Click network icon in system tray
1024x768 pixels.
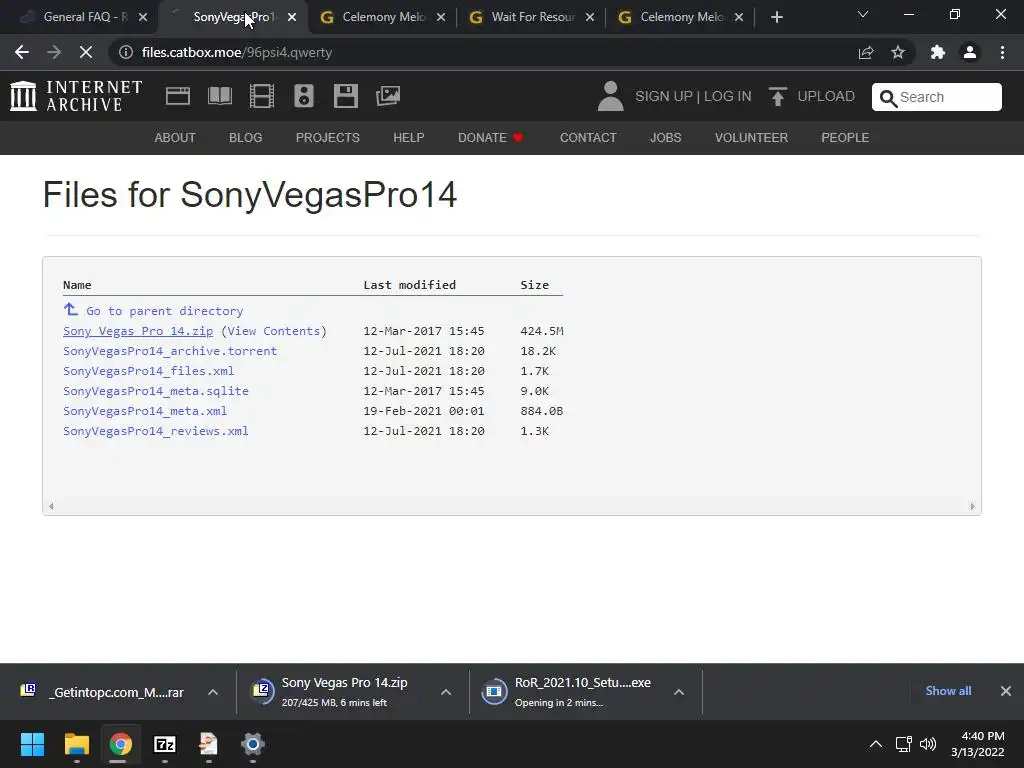click(x=904, y=744)
